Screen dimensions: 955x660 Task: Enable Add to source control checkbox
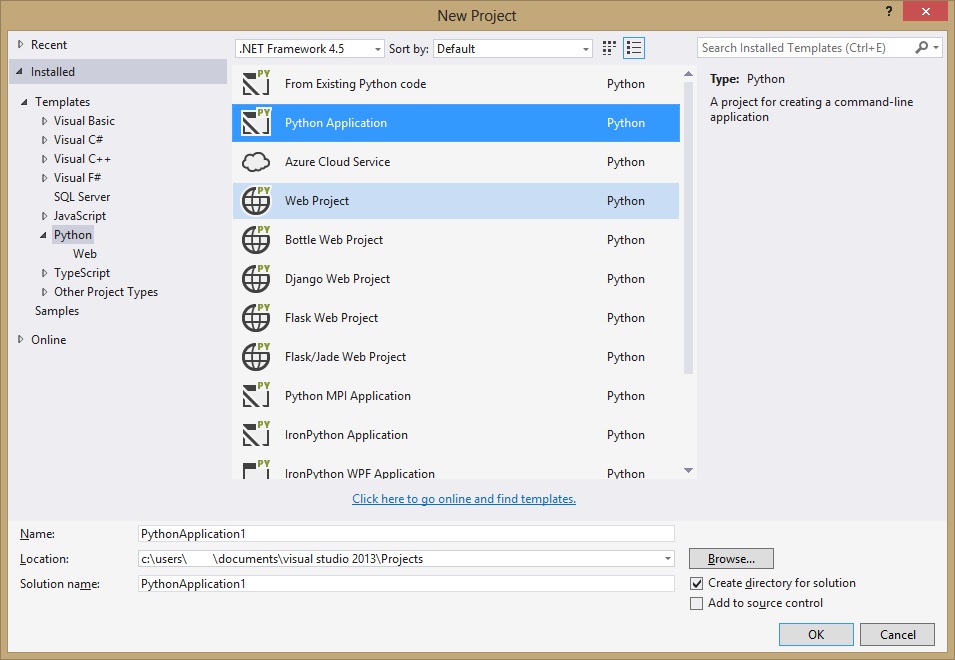[697, 603]
